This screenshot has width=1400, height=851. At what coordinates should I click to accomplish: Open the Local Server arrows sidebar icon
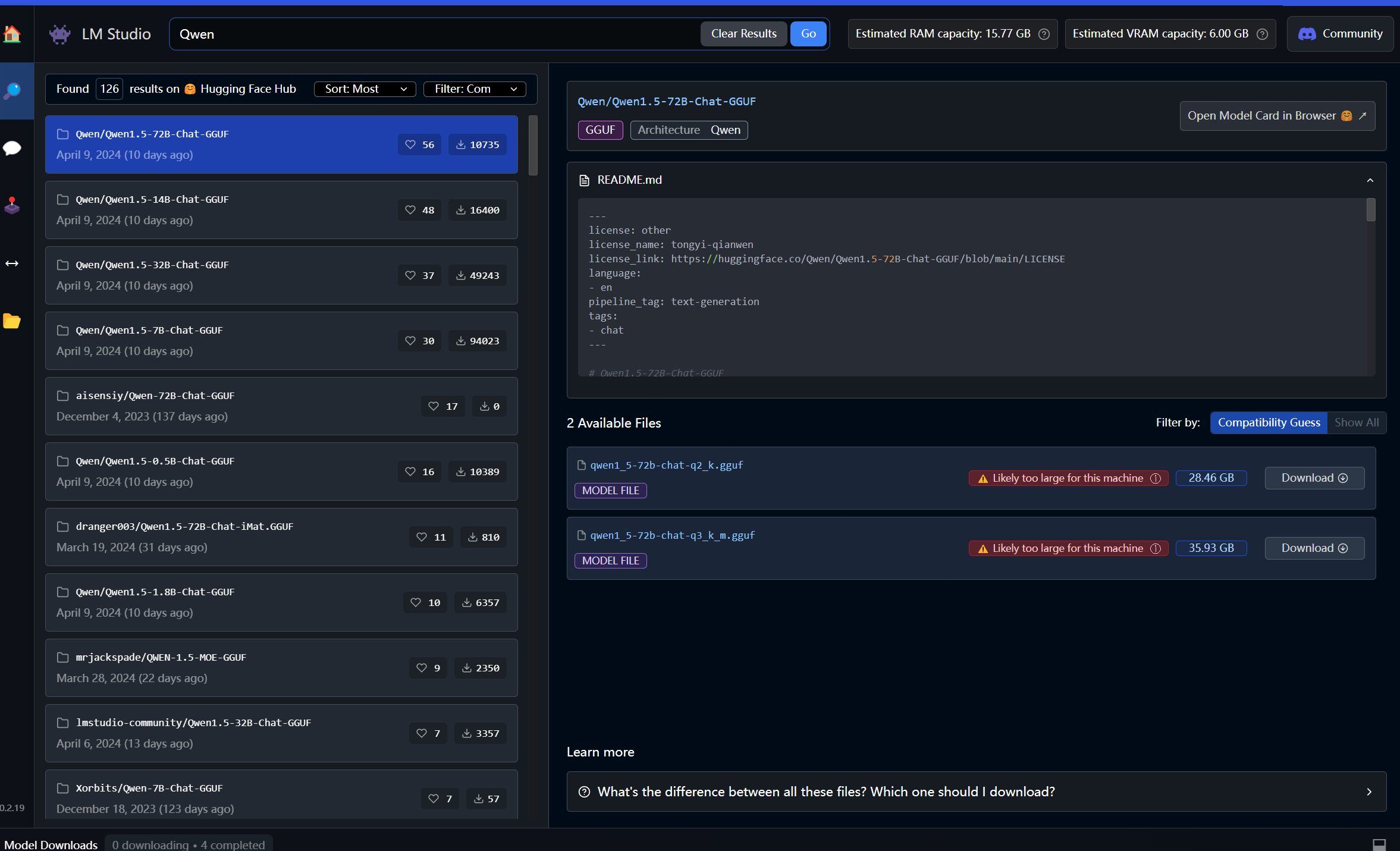[12, 263]
